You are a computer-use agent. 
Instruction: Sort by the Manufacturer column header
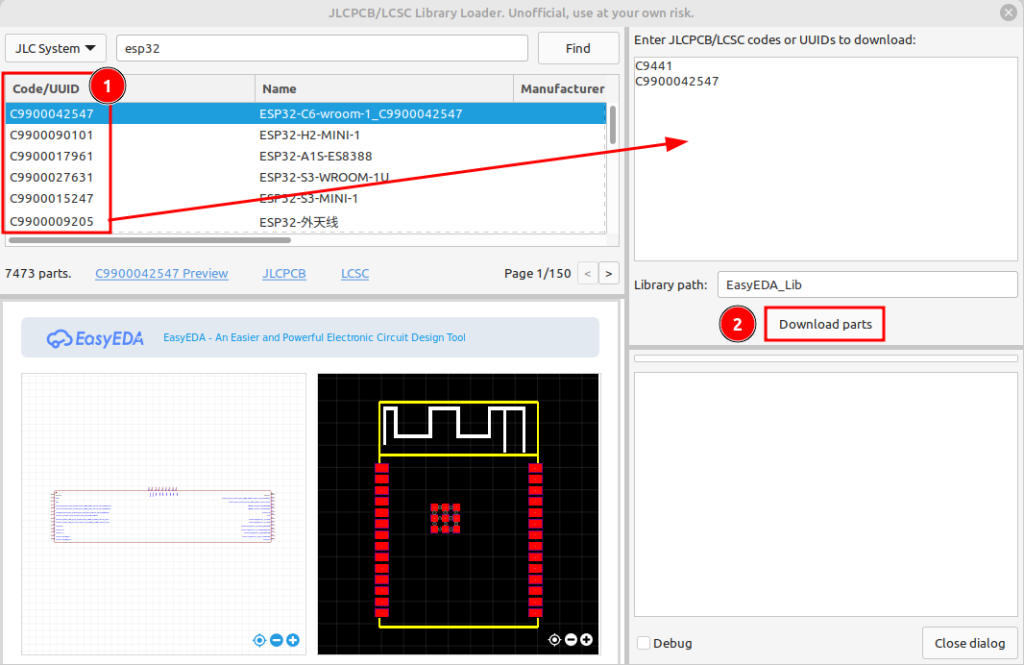click(x=562, y=89)
